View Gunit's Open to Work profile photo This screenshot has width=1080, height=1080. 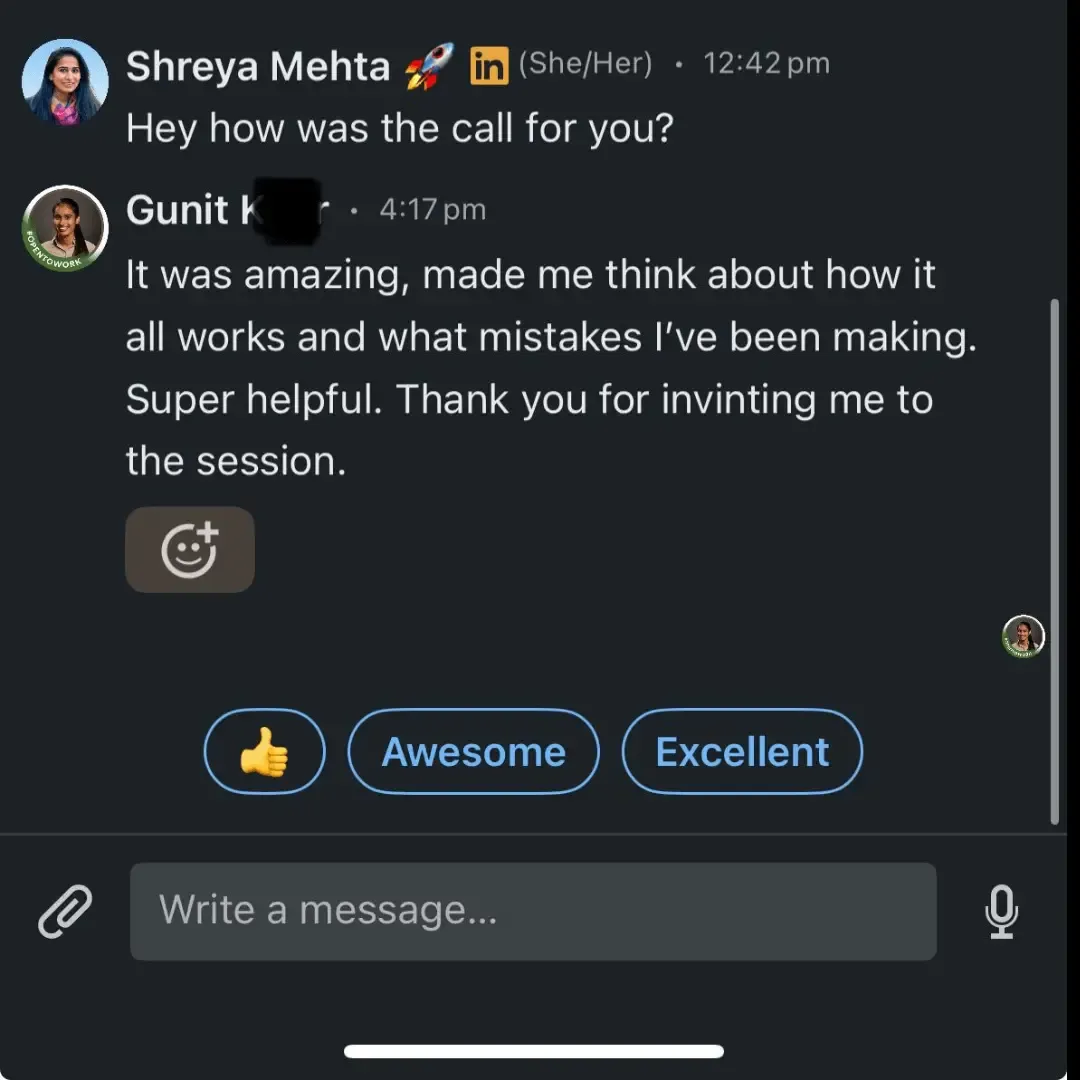(65, 228)
